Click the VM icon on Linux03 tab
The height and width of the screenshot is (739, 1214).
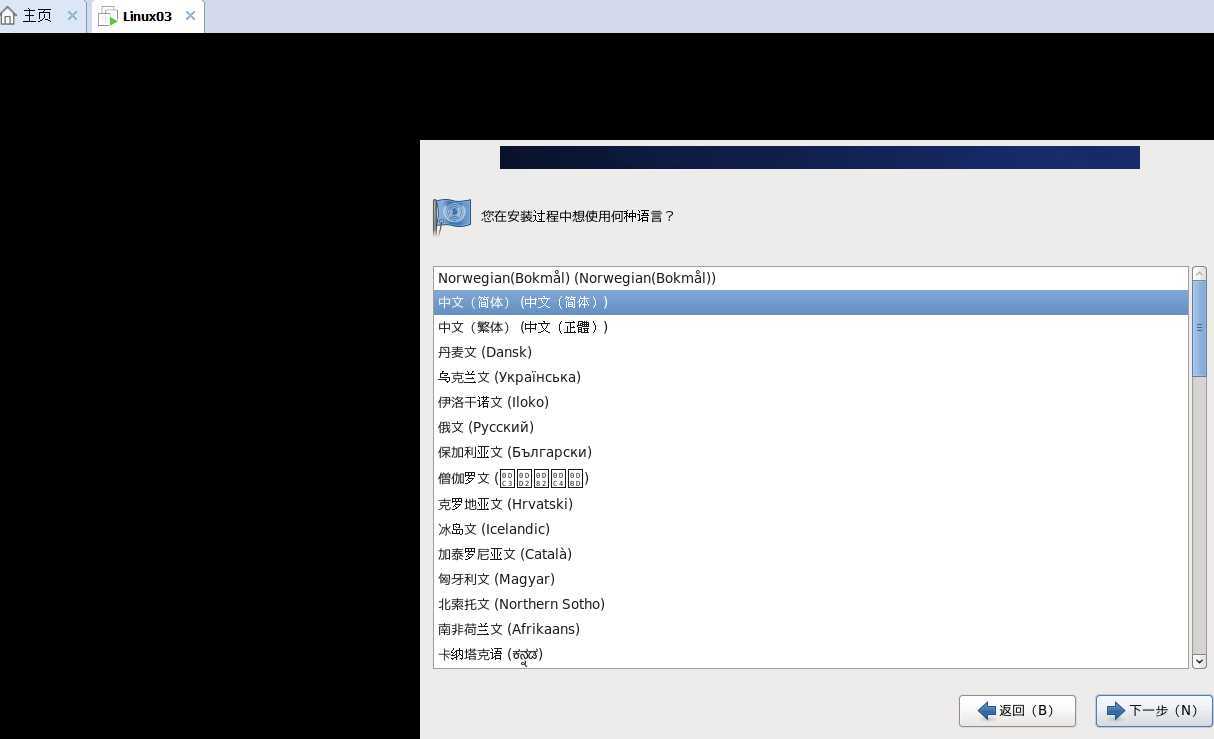(108, 17)
